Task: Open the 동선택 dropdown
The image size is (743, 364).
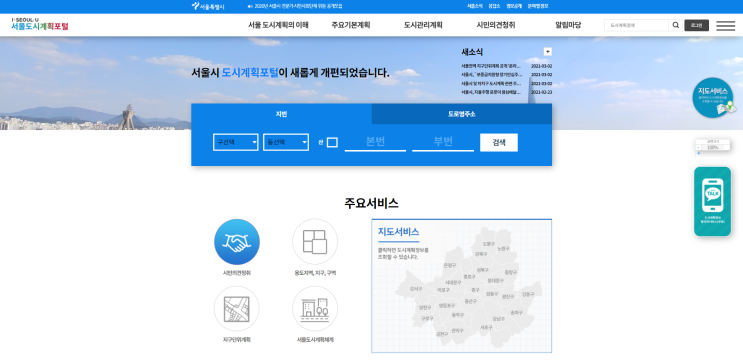Action: click(x=286, y=142)
